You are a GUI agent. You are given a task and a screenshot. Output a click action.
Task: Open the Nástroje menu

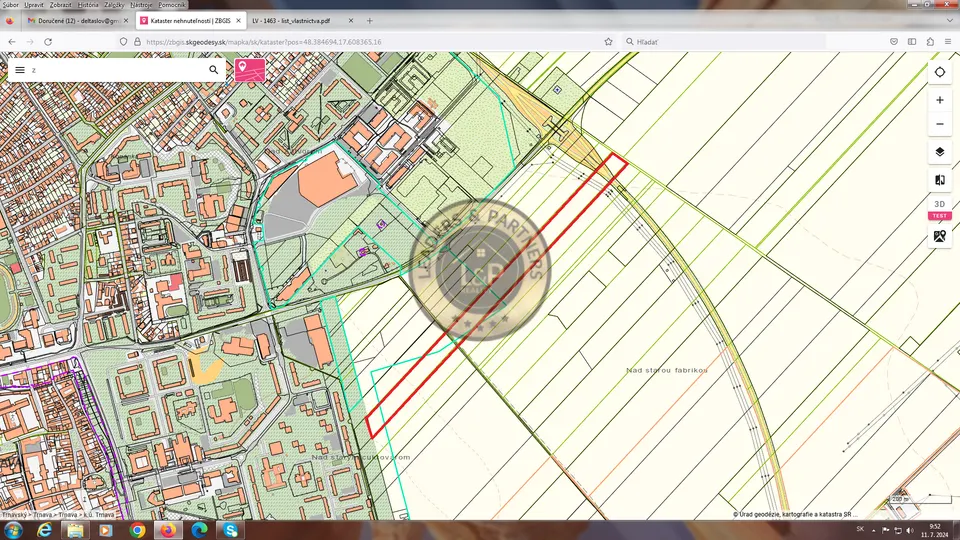(141, 4)
